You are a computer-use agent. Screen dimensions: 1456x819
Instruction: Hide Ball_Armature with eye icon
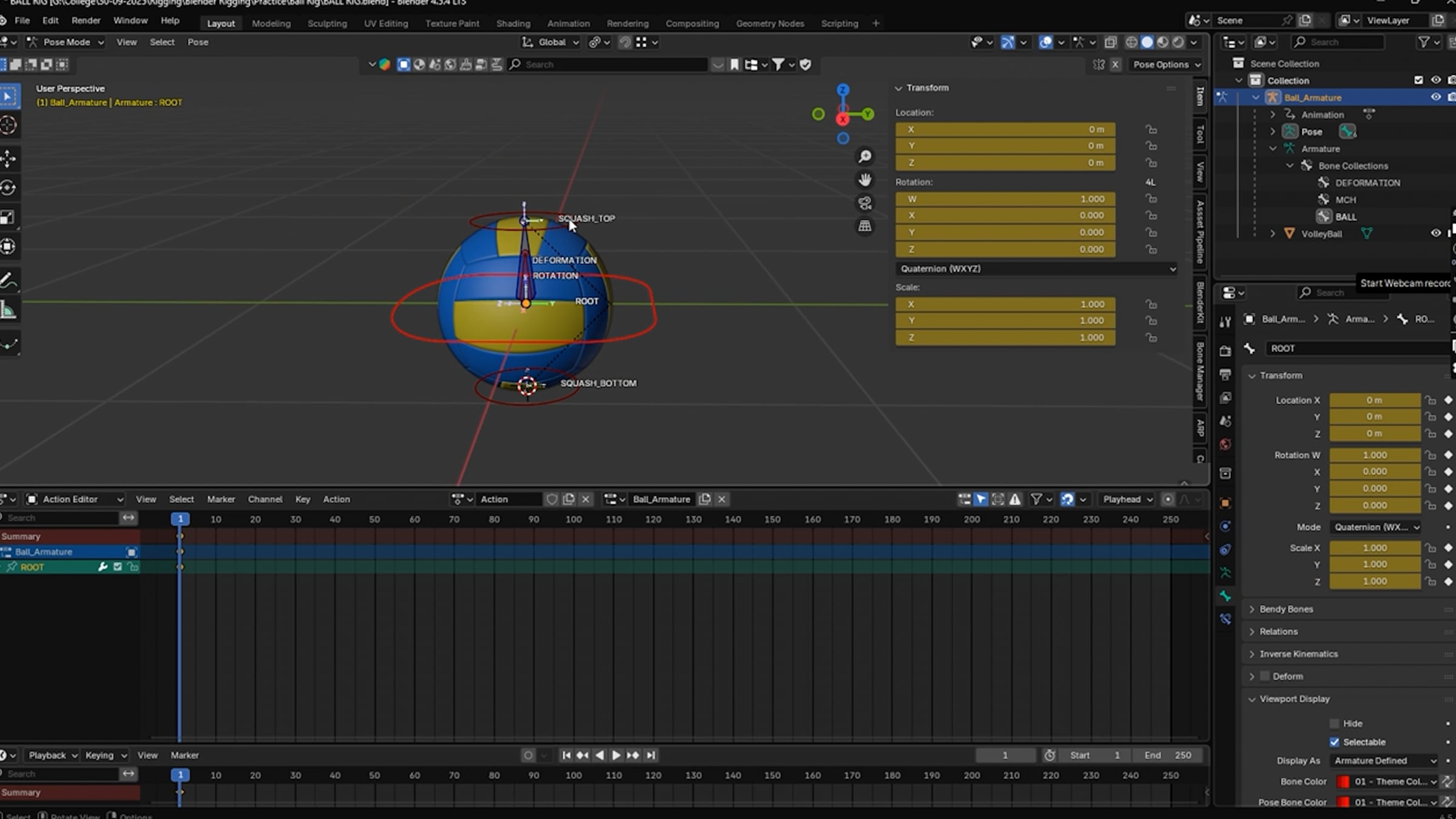[1435, 97]
